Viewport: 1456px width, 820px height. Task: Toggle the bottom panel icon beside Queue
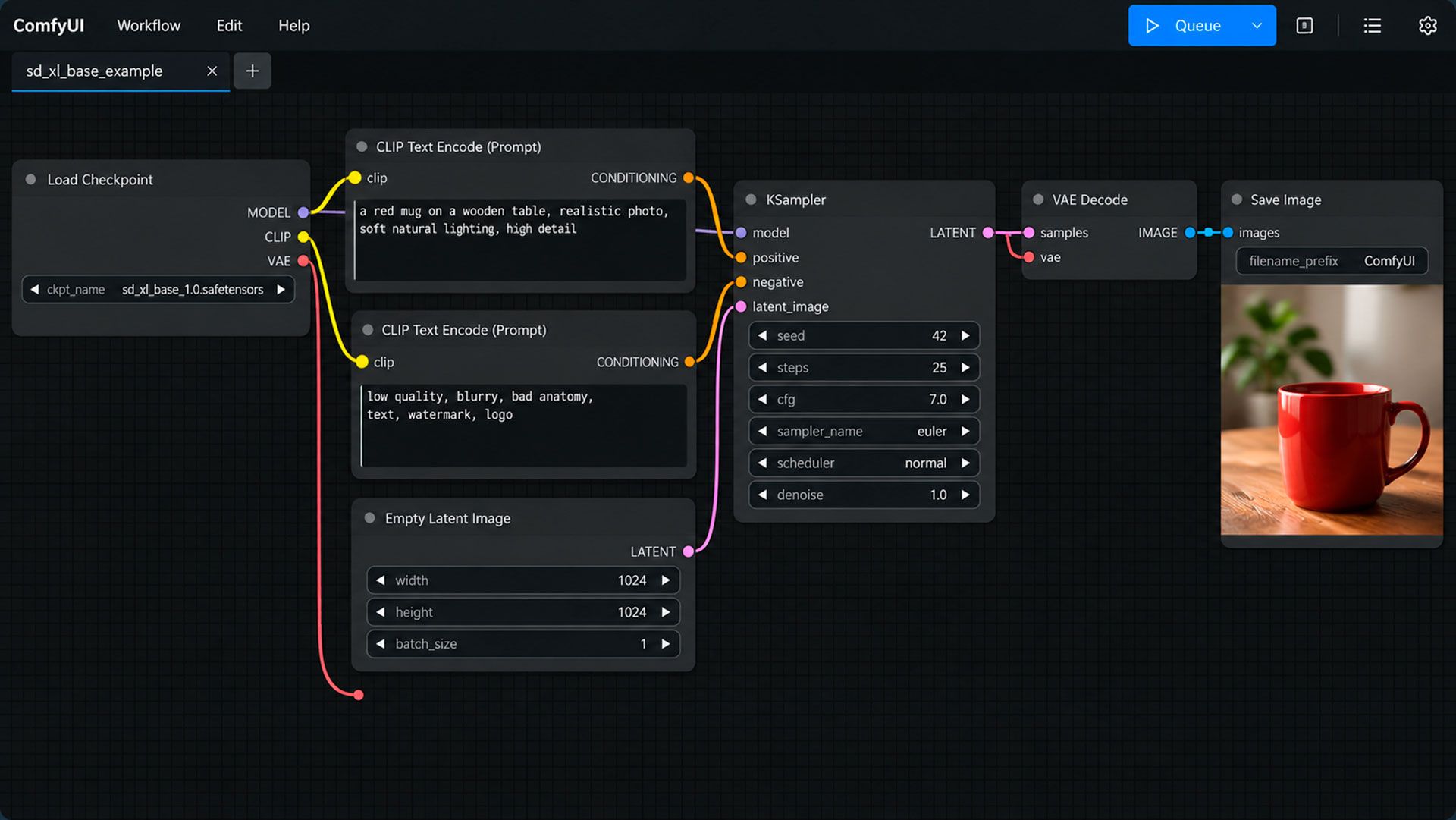coord(1304,26)
